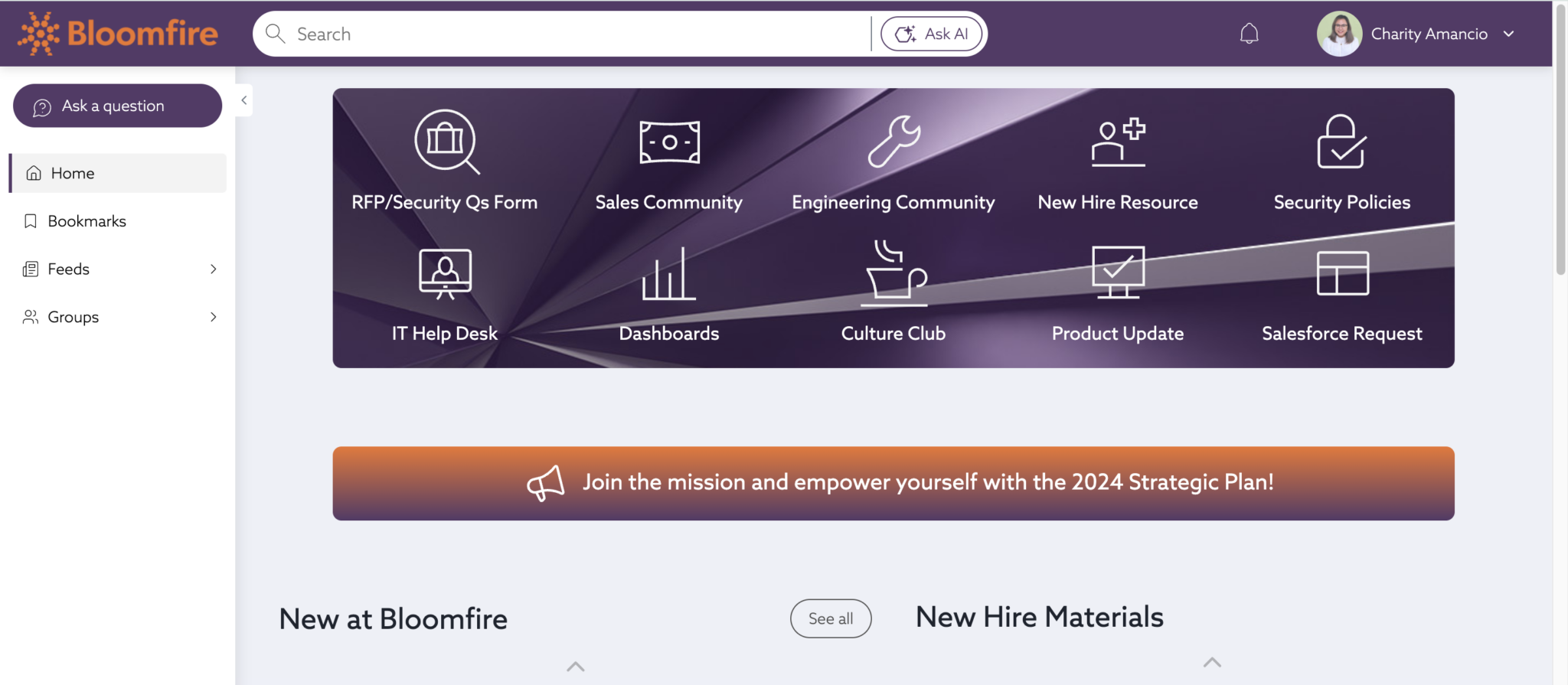Open the RFP/Security Qs Form icon

pos(446,142)
